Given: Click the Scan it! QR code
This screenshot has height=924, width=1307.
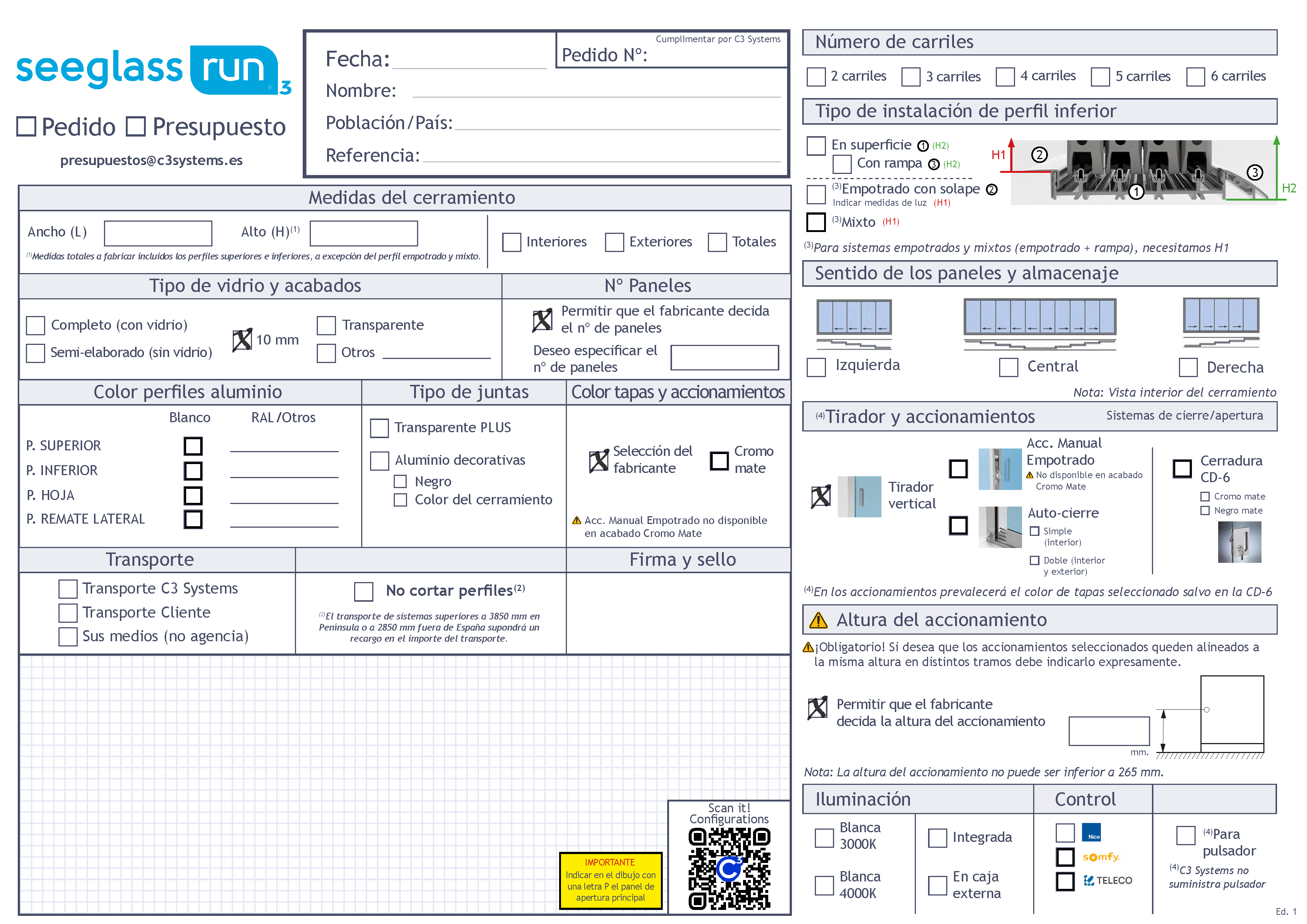Looking at the screenshot, I should click(x=729, y=869).
